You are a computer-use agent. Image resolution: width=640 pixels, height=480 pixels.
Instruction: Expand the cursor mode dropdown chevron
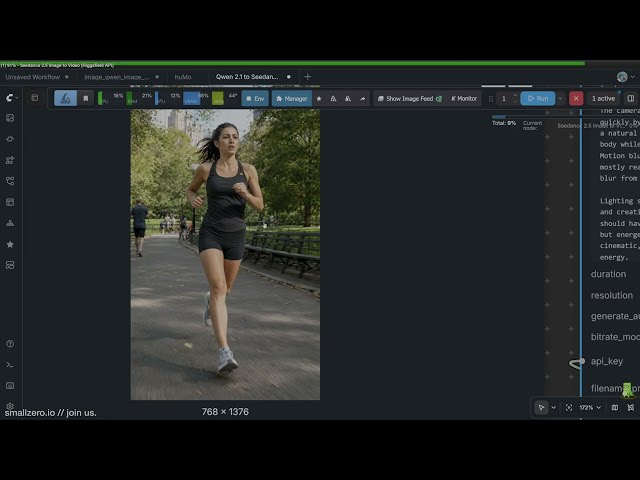pos(553,407)
